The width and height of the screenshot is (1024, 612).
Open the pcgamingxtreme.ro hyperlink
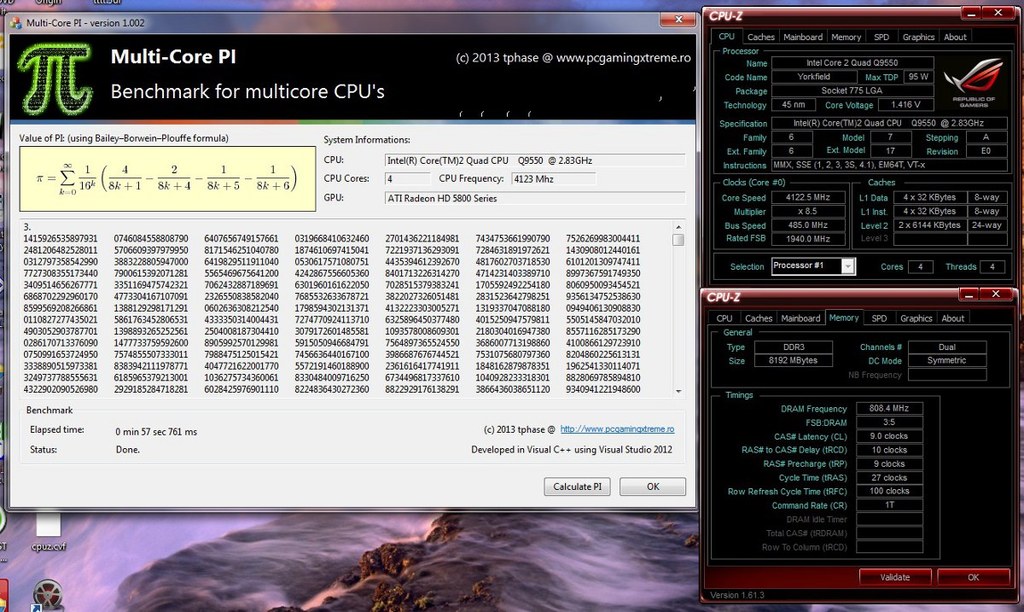tap(617, 429)
